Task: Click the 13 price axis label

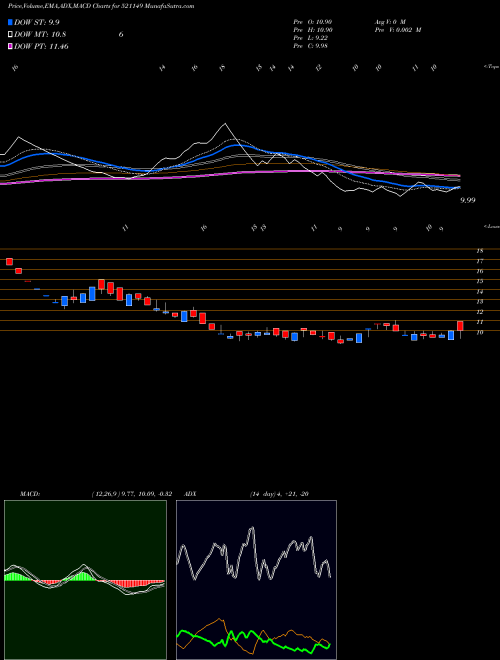Action: click(479, 302)
